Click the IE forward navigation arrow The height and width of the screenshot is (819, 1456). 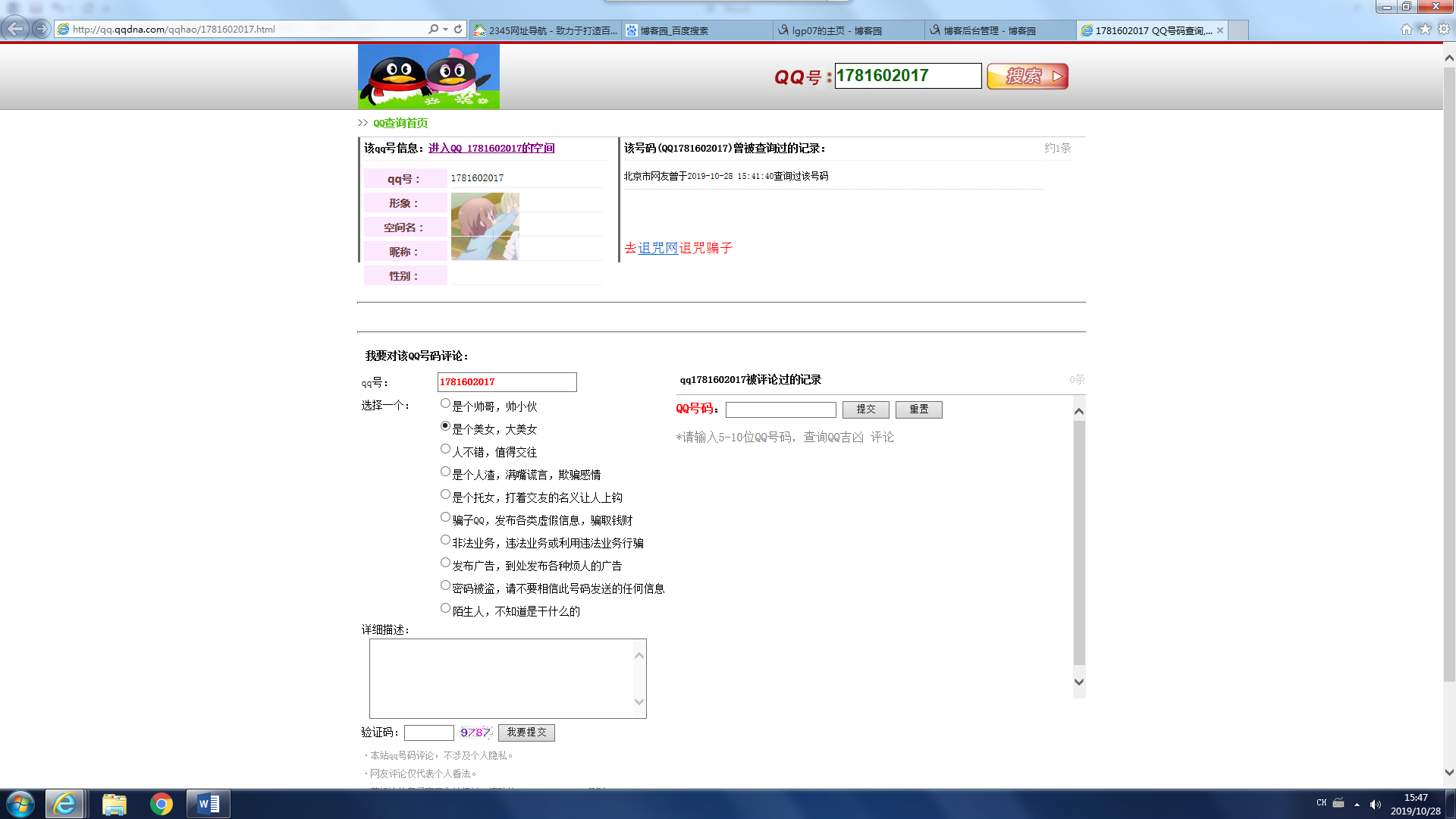click(x=41, y=29)
